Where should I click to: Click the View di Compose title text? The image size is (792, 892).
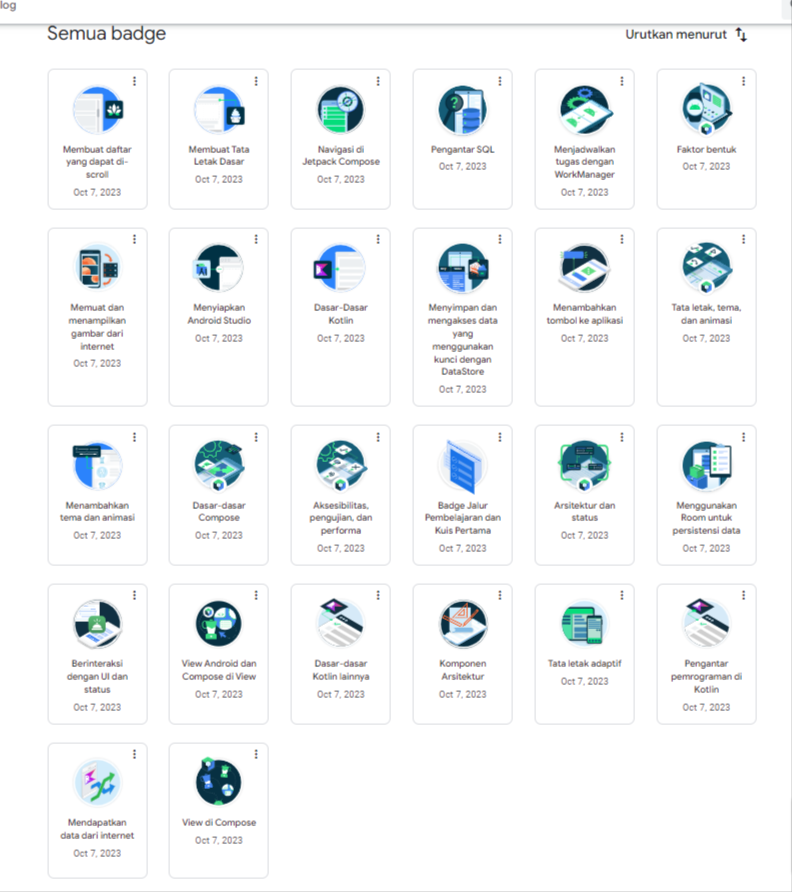click(x=219, y=823)
